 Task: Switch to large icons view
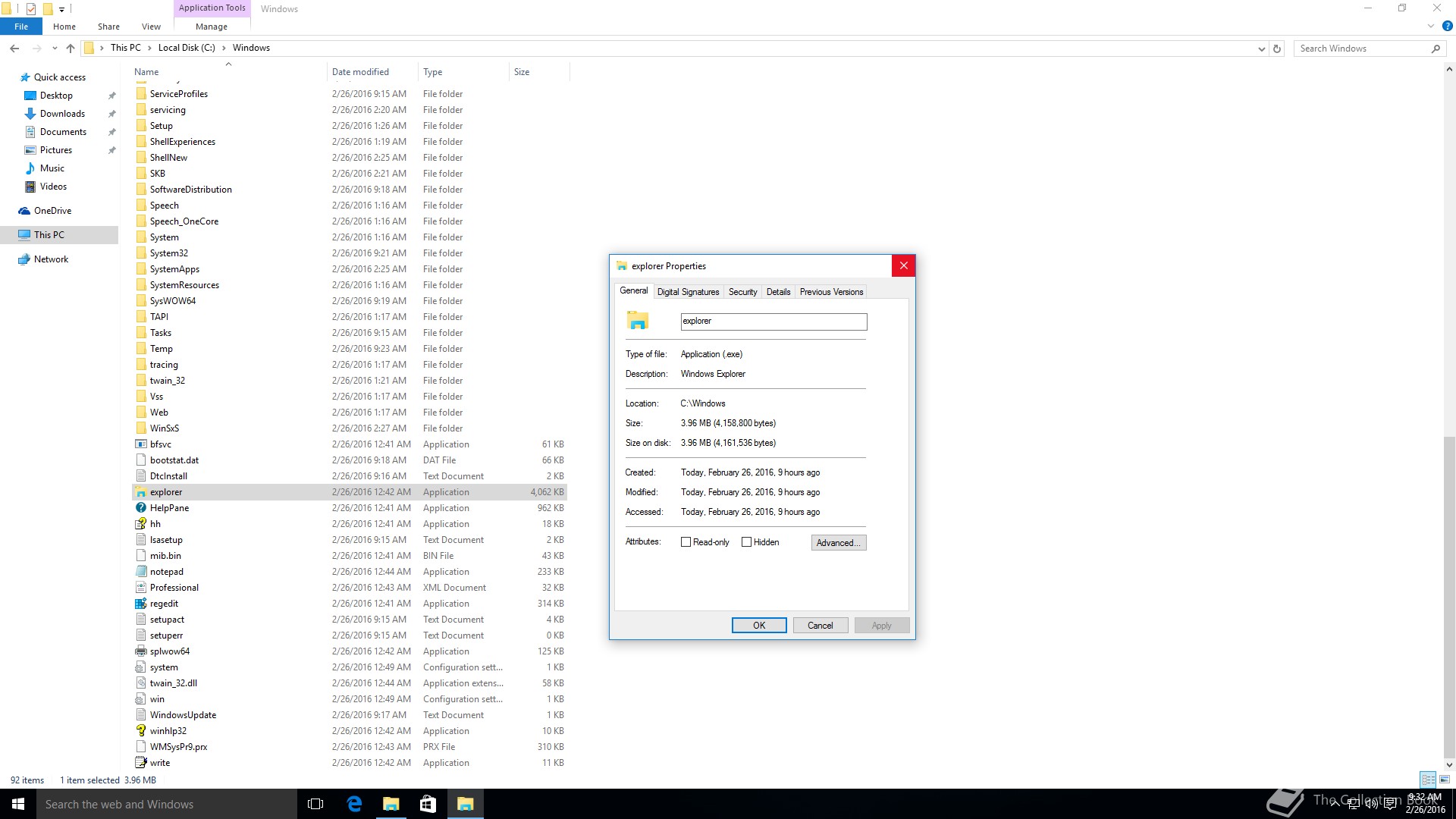(x=1445, y=780)
